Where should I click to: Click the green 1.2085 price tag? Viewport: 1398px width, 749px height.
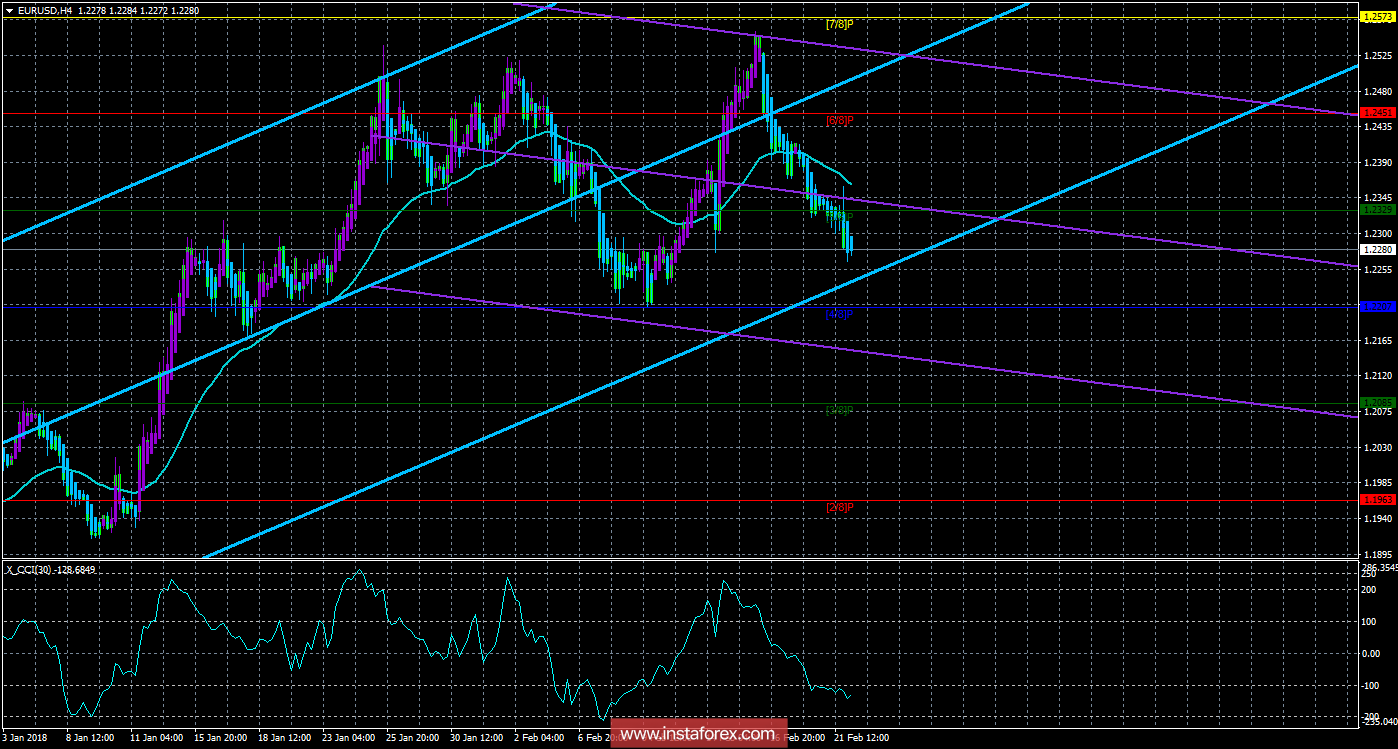[1377, 403]
